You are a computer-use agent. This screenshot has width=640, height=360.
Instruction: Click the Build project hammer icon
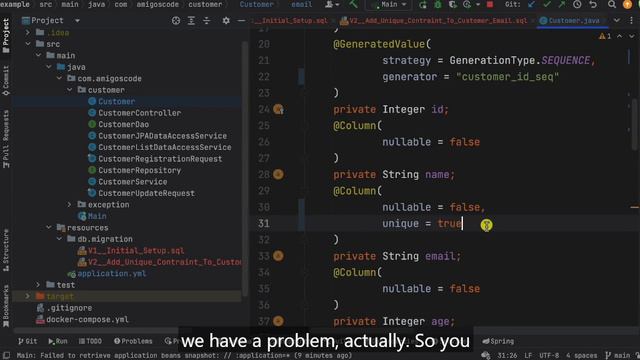[x=353, y=4]
